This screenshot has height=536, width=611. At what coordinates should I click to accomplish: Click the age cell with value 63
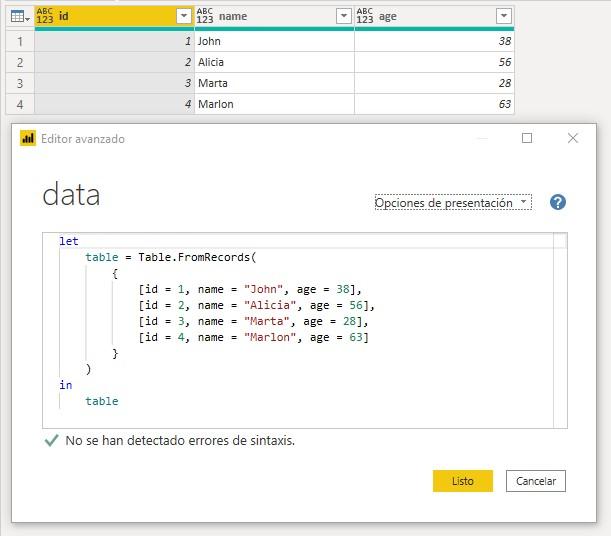coord(434,104)
